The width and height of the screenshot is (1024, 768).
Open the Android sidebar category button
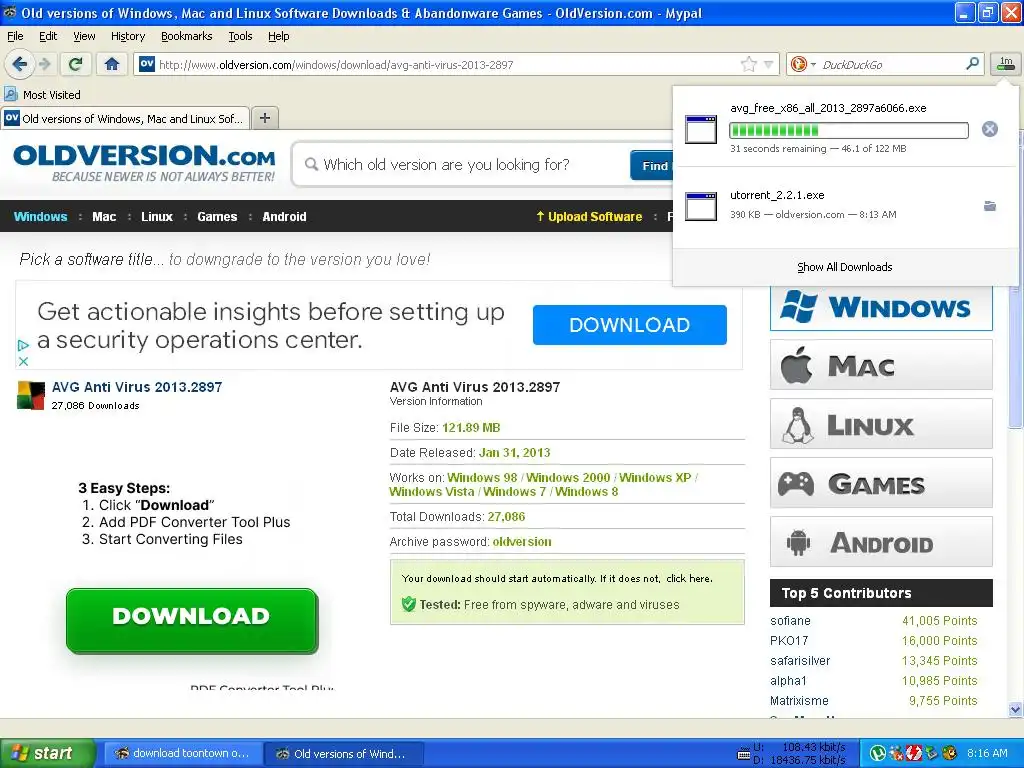(881, 542)
